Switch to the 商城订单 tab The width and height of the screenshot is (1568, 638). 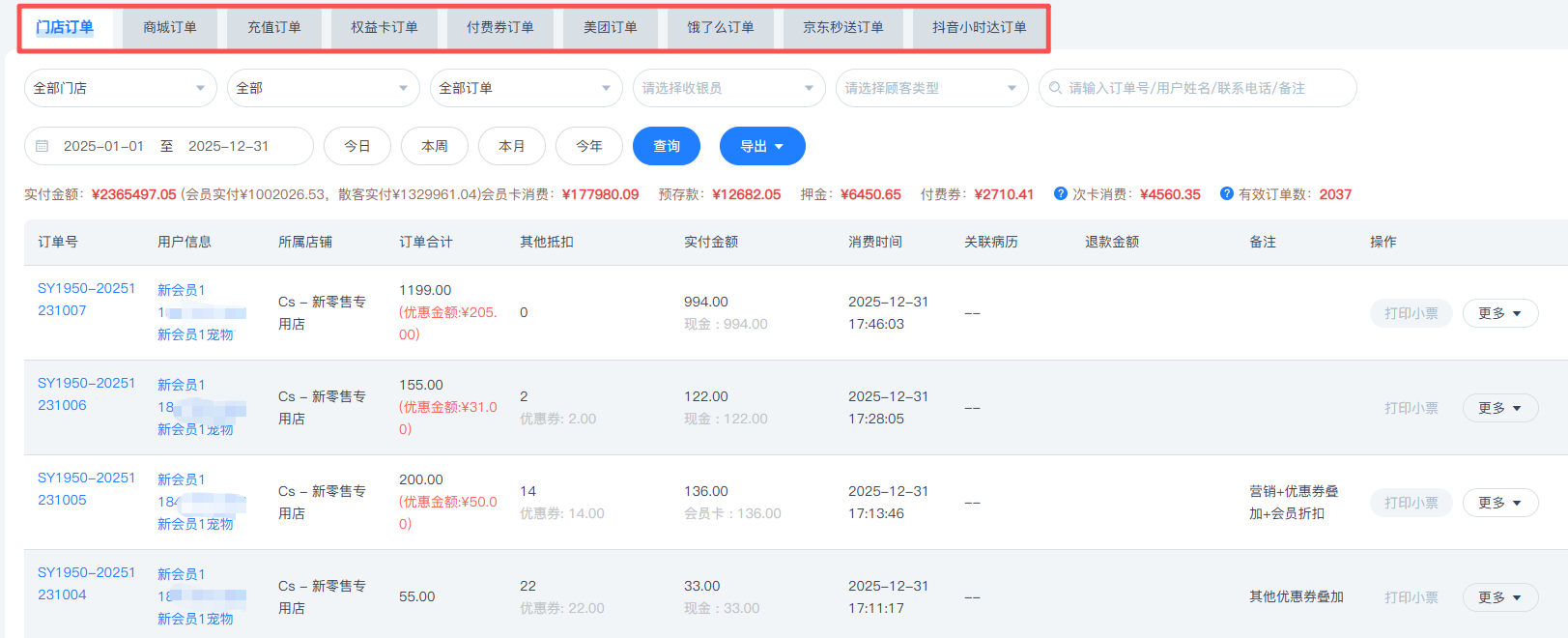coord(170,27)
